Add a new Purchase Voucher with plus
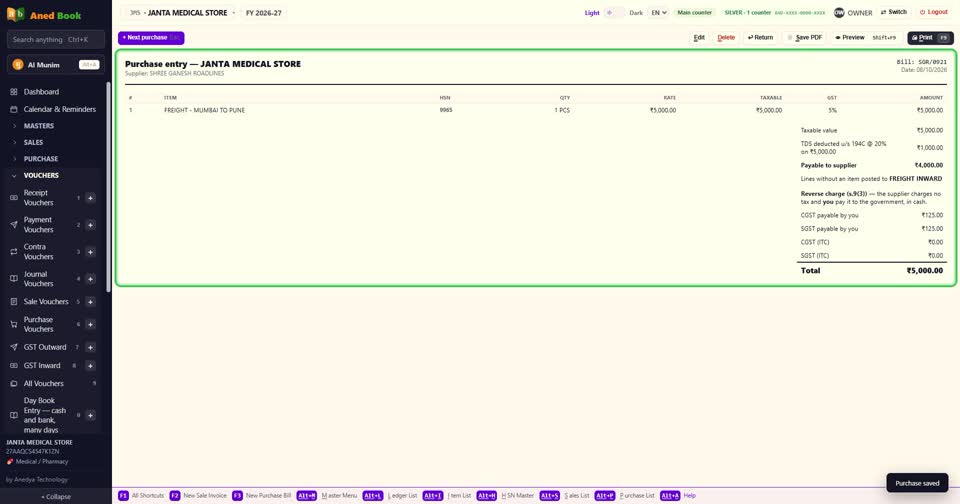This screenshot has height=504, width=960. (90, 324)
